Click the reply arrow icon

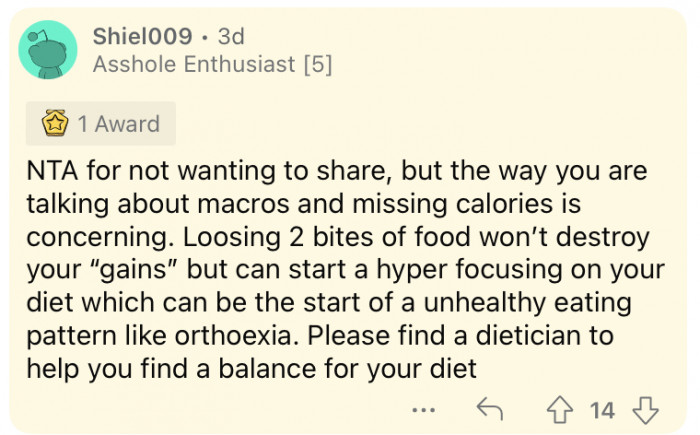tap(489, 409)
